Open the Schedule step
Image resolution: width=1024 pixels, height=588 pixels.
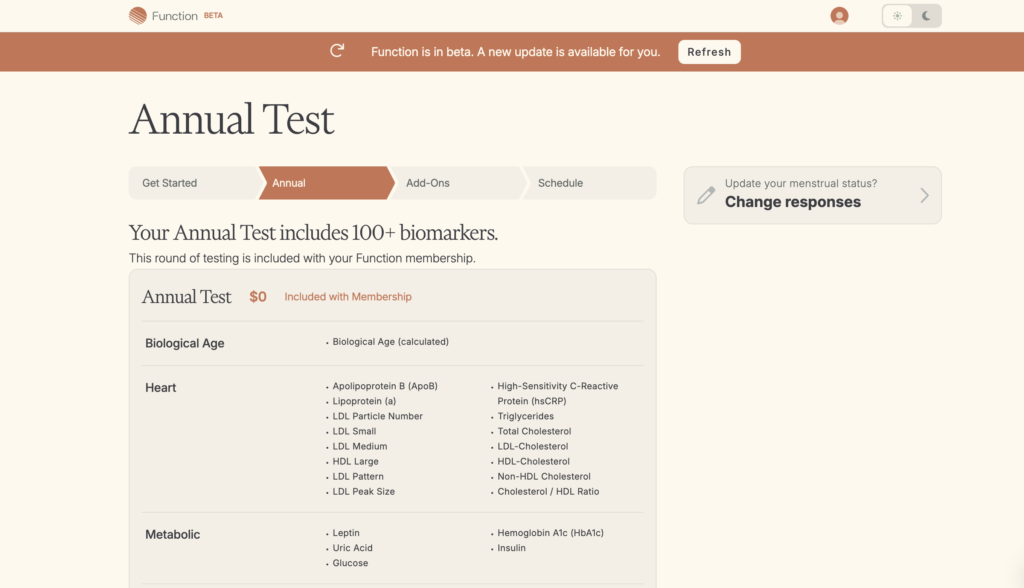[x=589, y=183]
